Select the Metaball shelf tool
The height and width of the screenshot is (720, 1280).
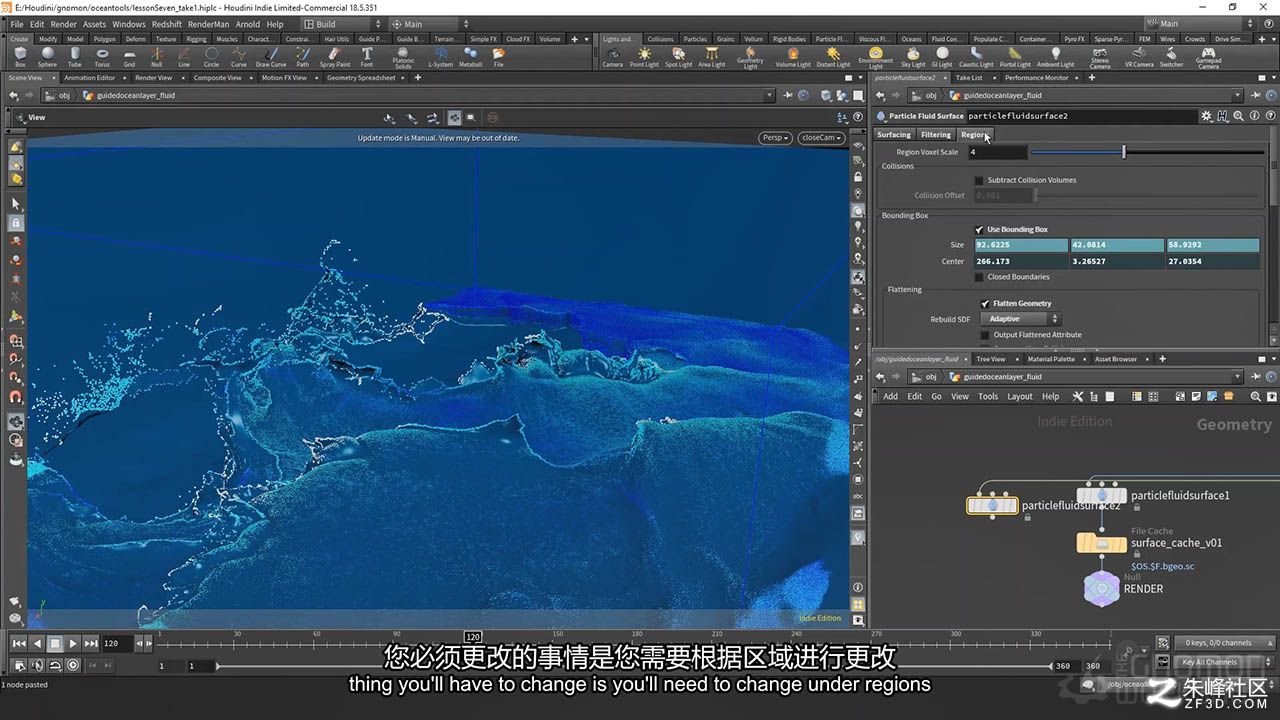tap(470, 57)
